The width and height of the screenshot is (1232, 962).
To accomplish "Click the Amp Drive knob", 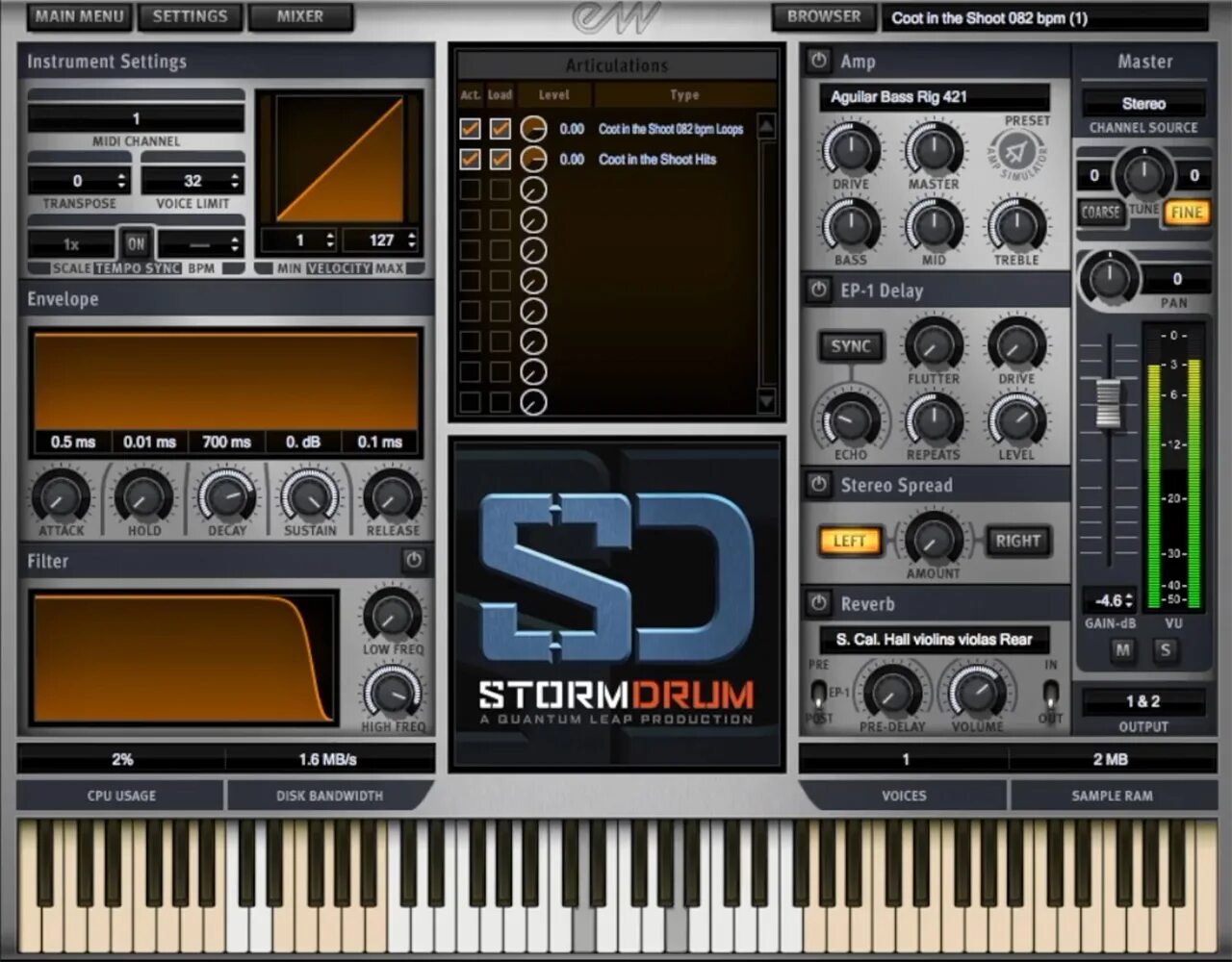I will pyautogui.click(x=850, y=149).
